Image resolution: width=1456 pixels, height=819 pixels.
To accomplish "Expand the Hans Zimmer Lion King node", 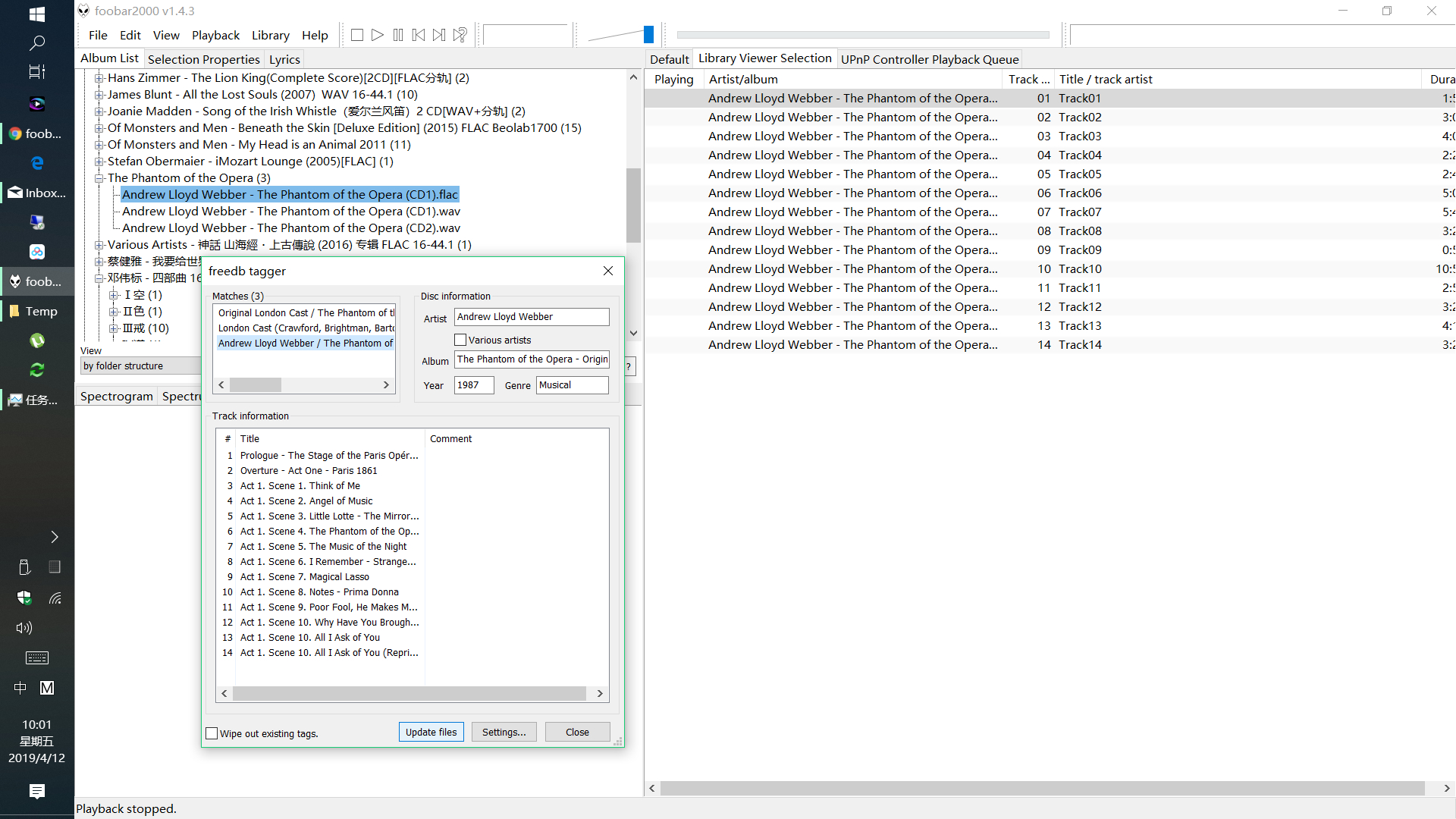I will pyautogui.click(x=99, y=78).
